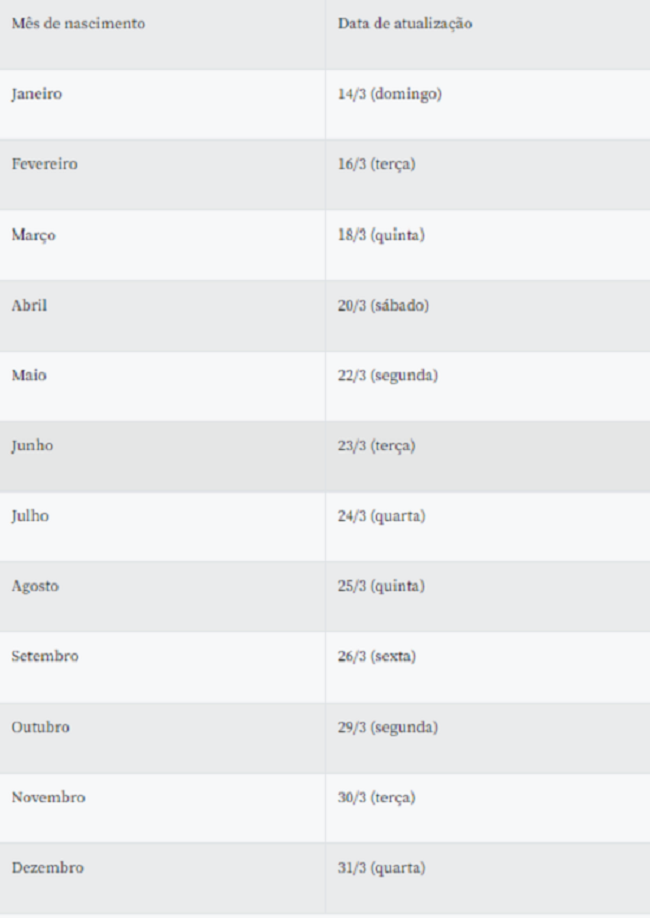Click the '22/3 (segunda)' date cell
The width and height of the screenshot is (650, 918).
[x=488, y=386]
